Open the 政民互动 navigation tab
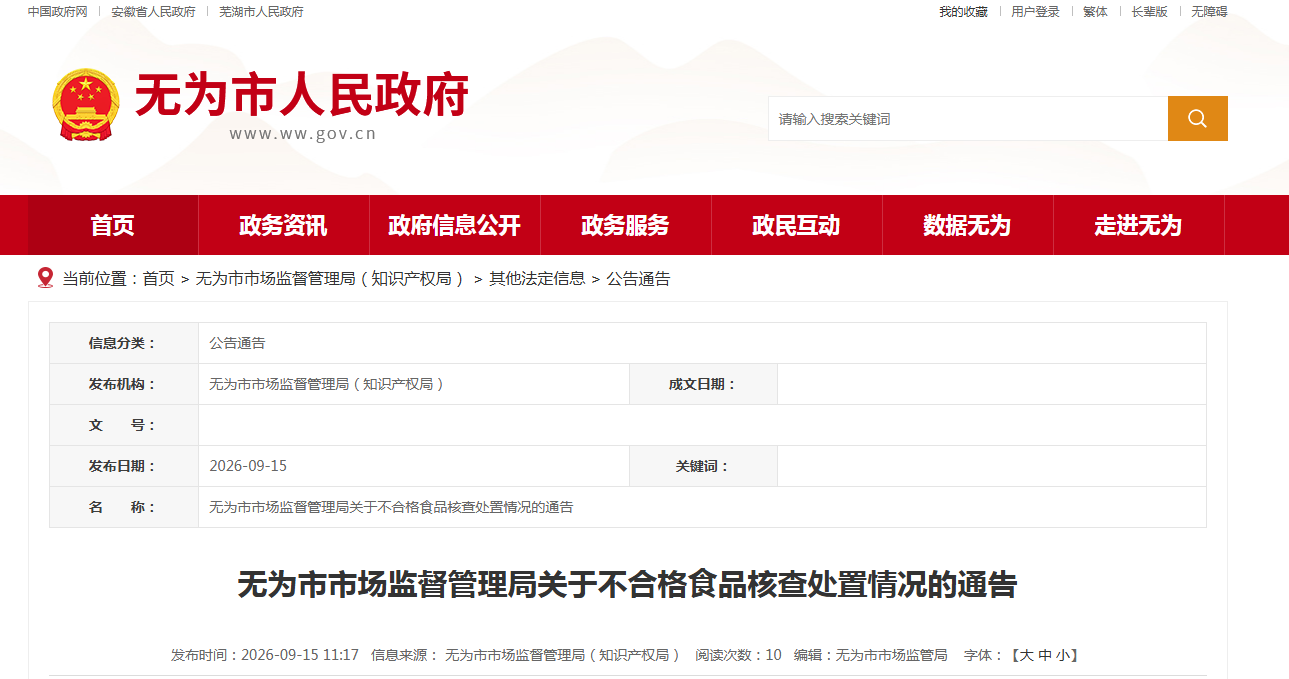The height and width of the screenshot is (679, 1289). coord(796,225)
